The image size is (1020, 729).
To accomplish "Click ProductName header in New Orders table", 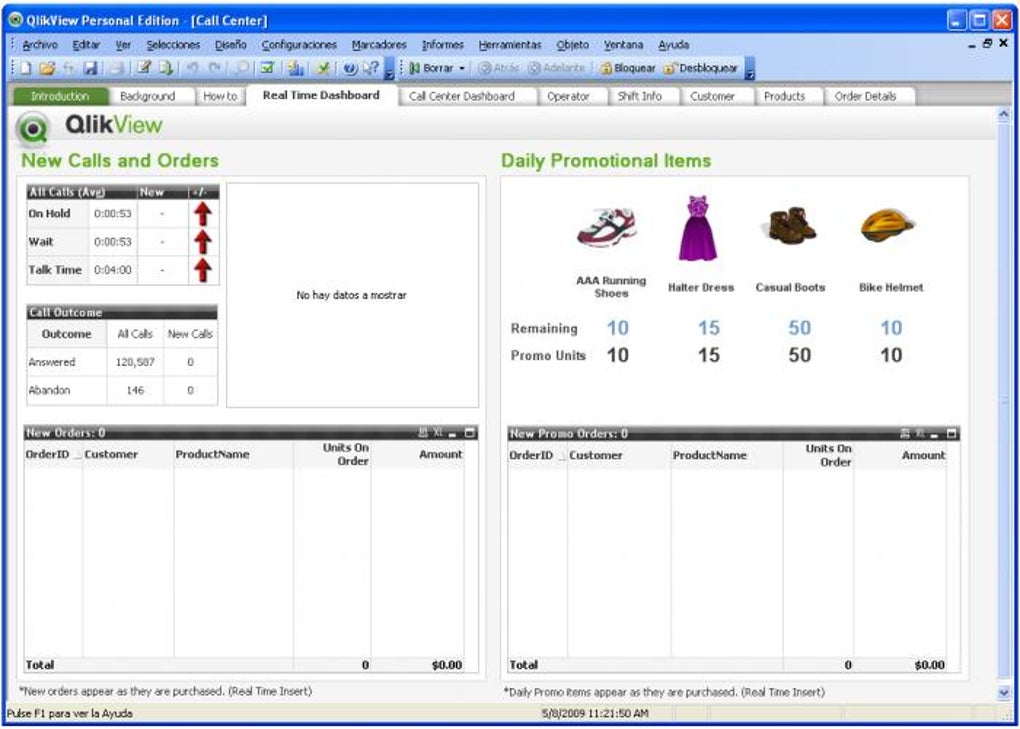I will pyautogui.click(x=213, y=454).
